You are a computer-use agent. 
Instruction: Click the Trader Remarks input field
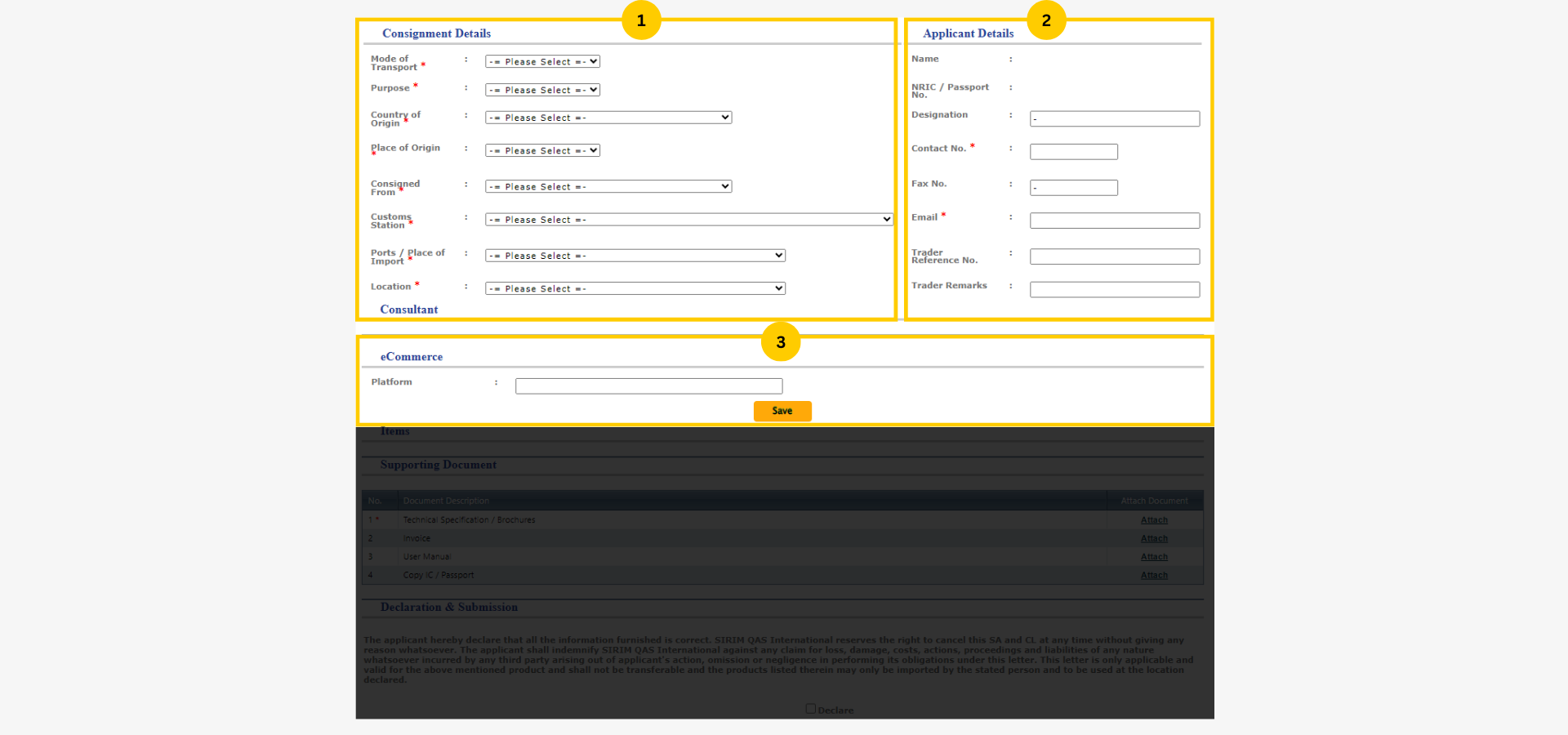[1114, 289]
